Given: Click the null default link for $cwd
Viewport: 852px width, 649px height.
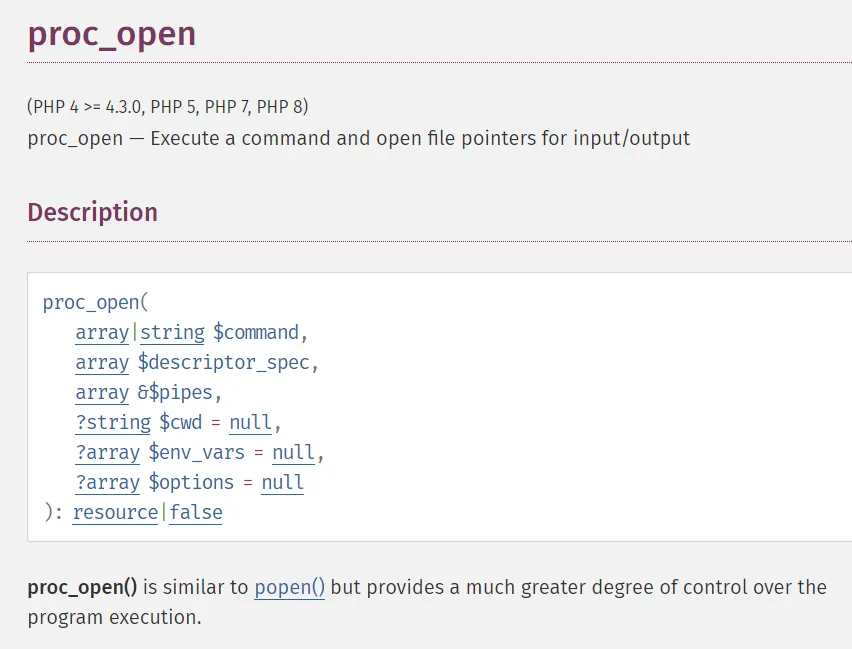Looking at the screenshot, I should (x=250, y=422).
